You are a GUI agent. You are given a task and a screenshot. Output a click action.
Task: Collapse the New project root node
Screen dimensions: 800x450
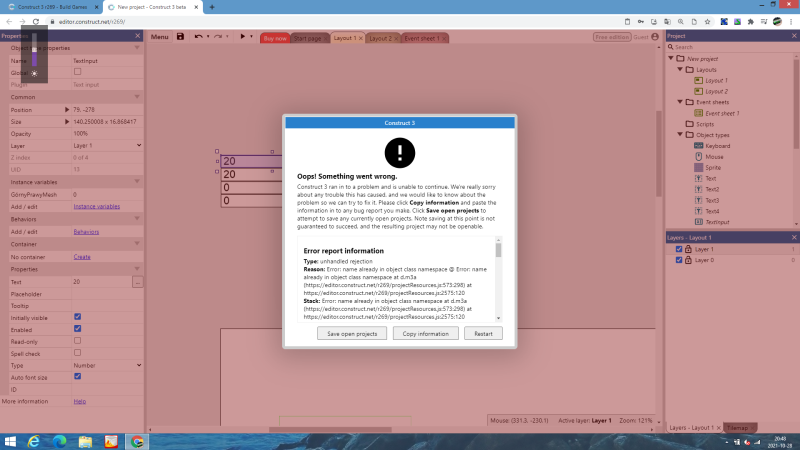click(x=671, y=59)
